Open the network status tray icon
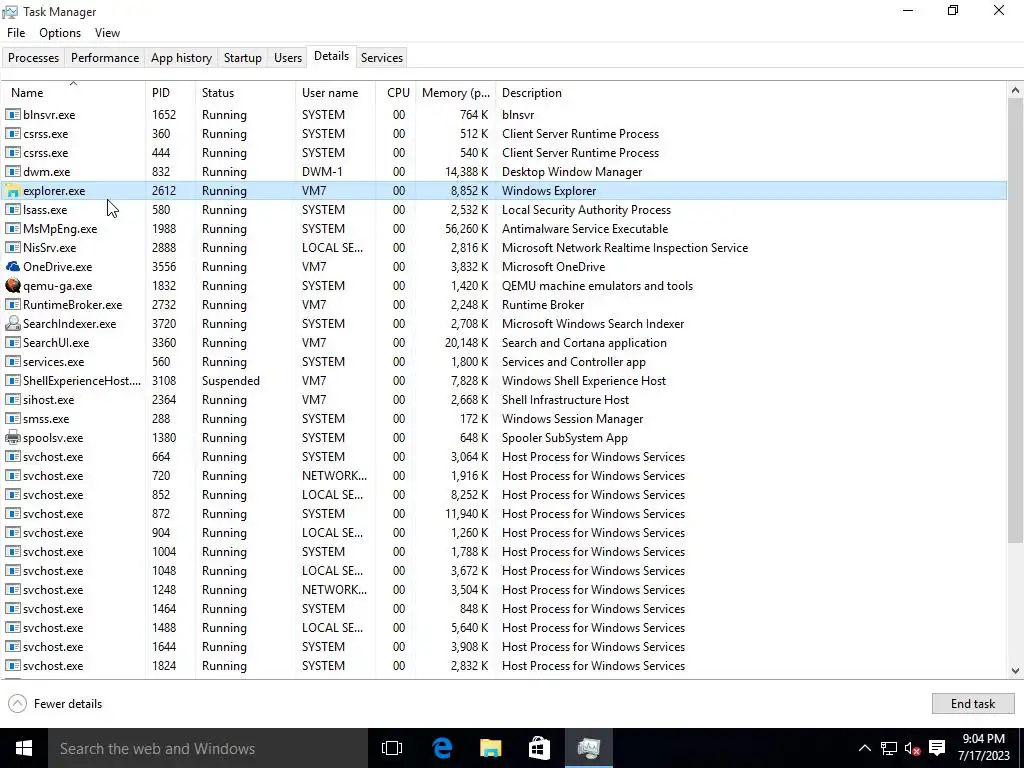This screenshot has width=1024, height=768. coord(888,748)
